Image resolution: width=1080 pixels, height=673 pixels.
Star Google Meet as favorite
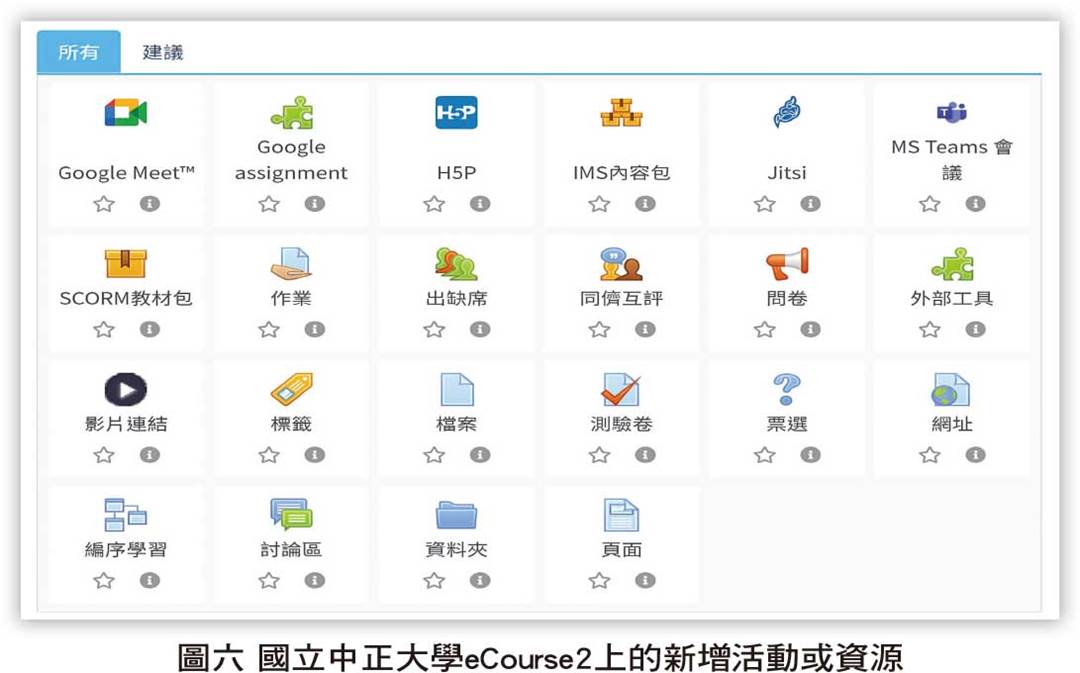tap(104, 203)
